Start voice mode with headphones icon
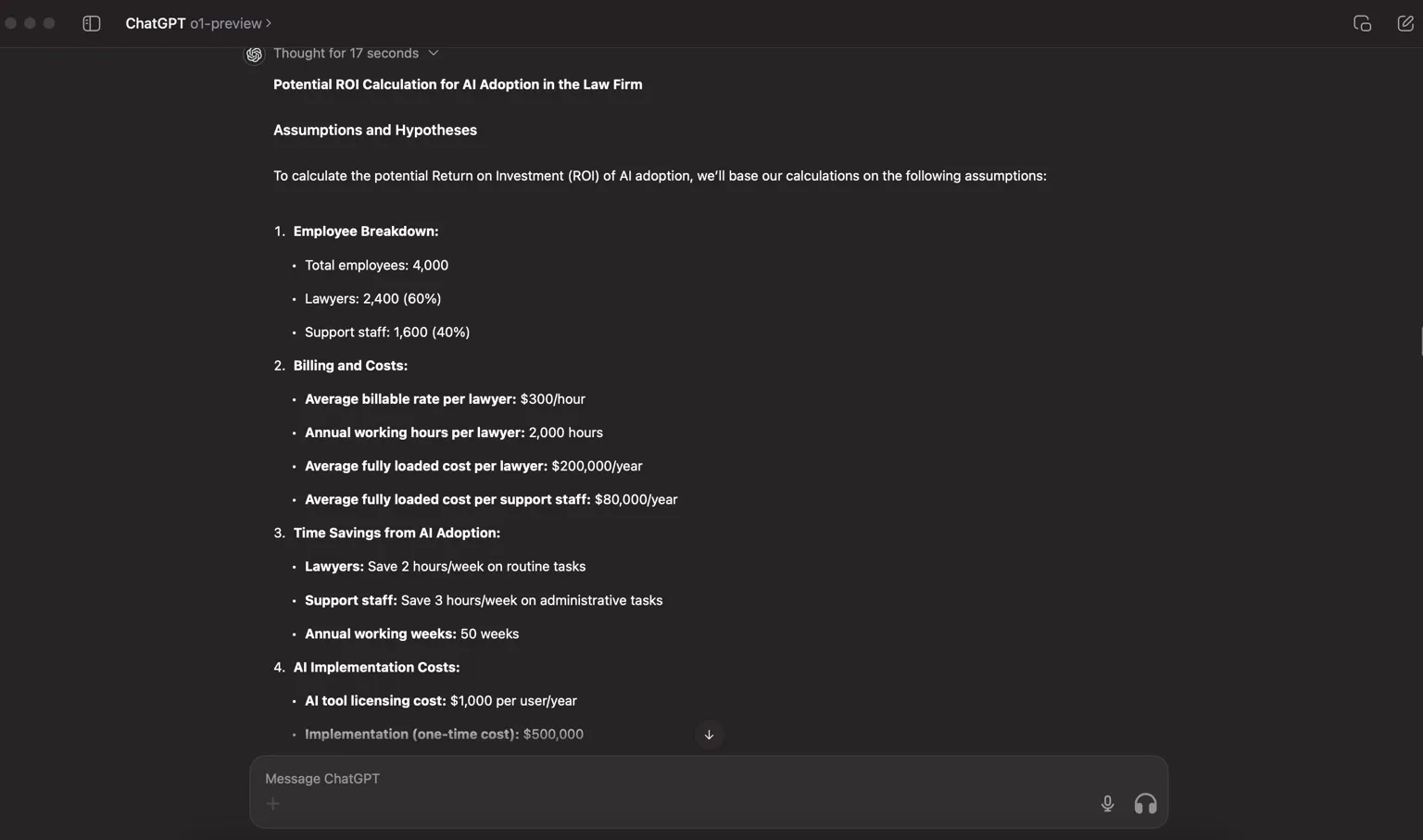 1145,803
